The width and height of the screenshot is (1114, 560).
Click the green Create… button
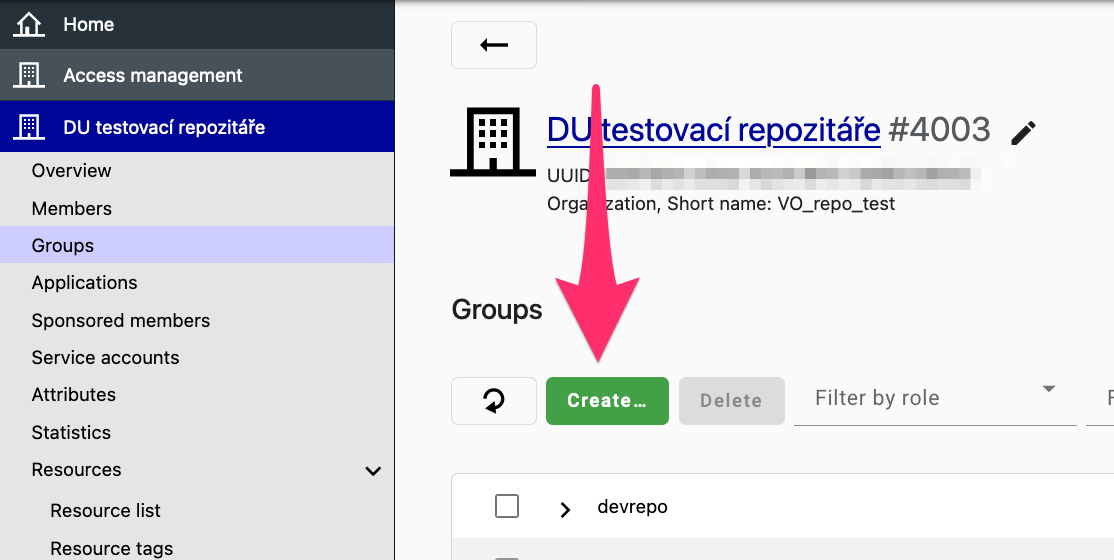(607, 401)
